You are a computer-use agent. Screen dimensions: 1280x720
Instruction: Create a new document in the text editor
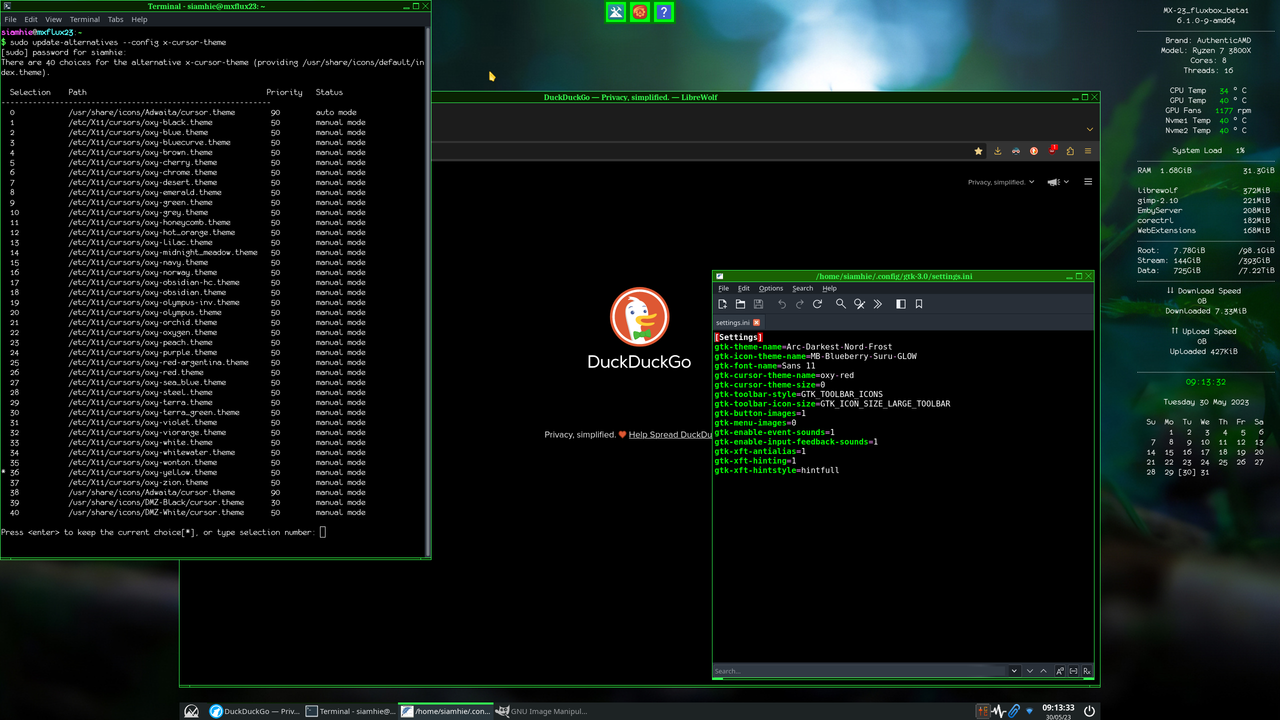coord(722,304)
